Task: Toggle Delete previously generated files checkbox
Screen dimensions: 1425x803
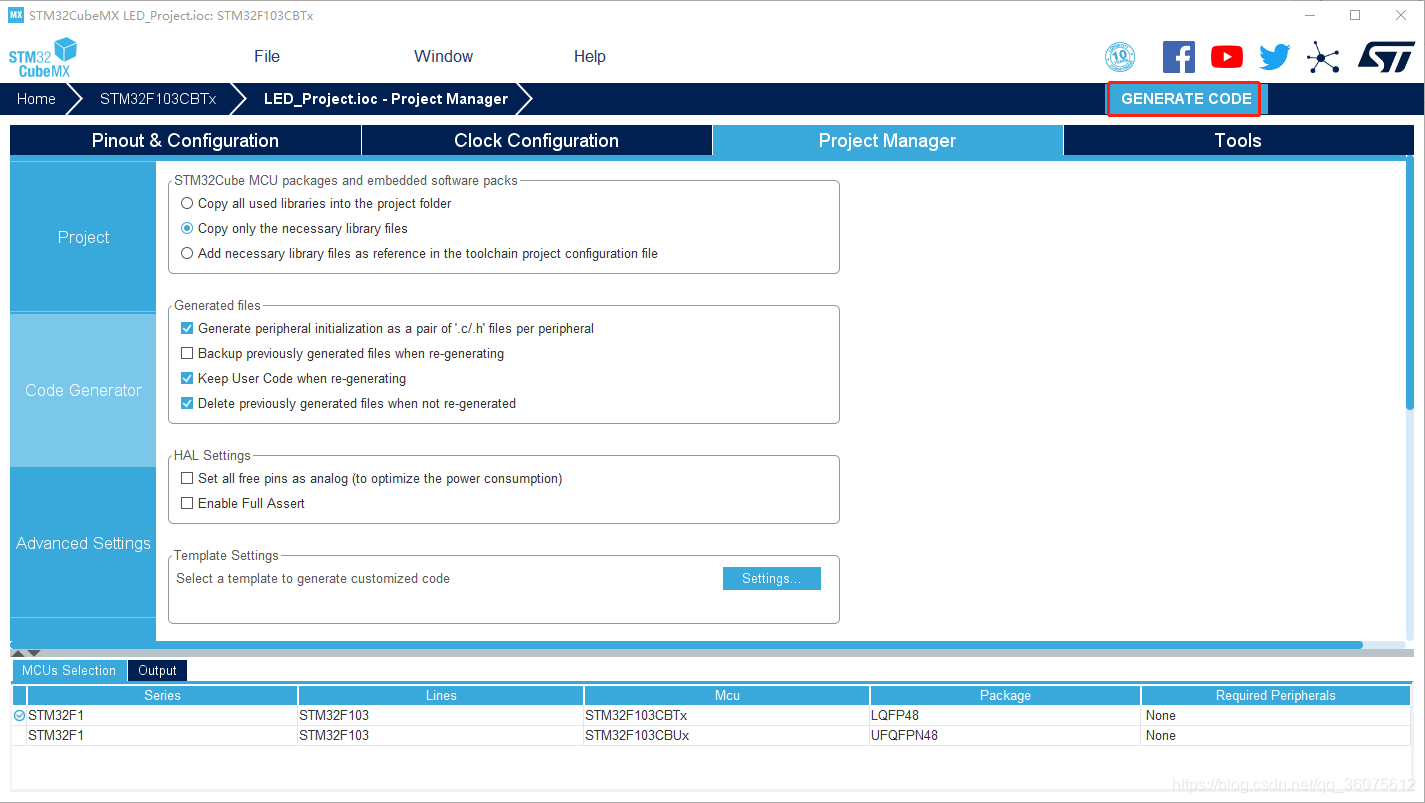Action: point(187,403)
